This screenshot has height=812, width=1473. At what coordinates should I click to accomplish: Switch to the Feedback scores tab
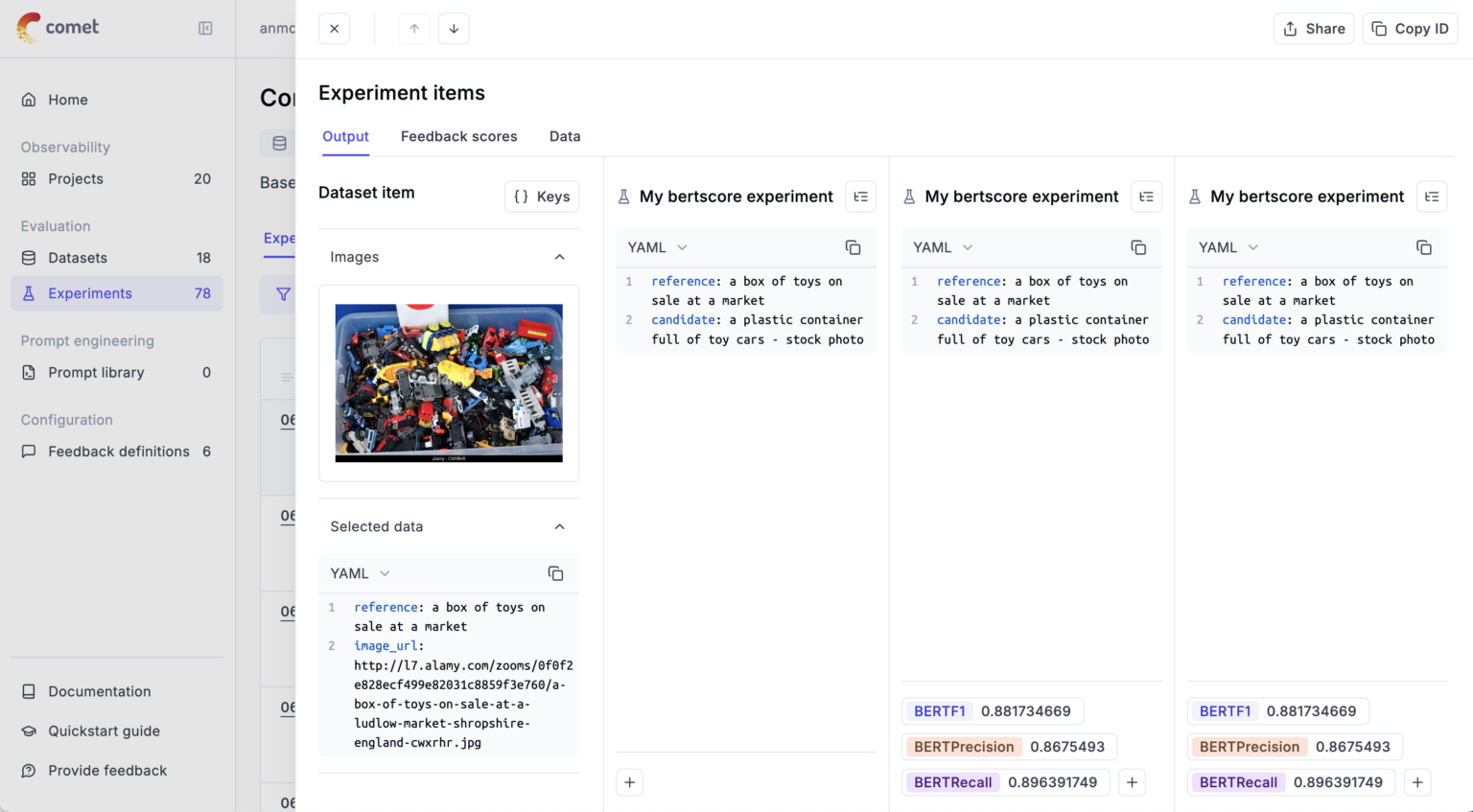[x=458, y=136]
